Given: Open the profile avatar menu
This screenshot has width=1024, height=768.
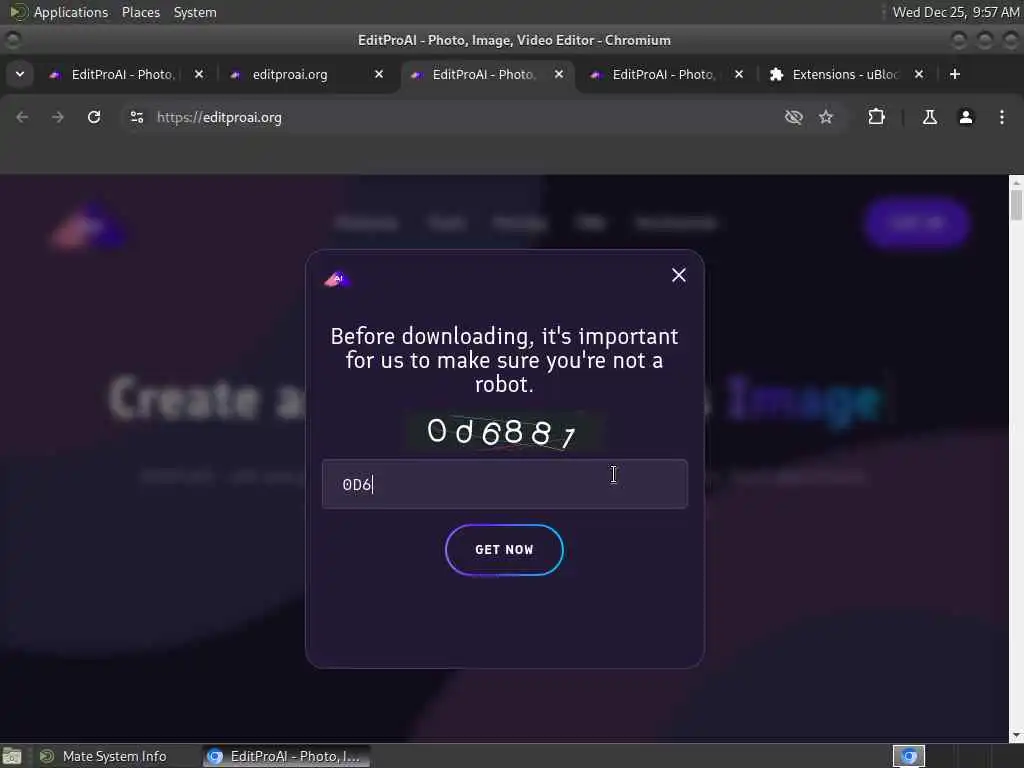Looking at the screenshot, I should click(x=966, y=117).
